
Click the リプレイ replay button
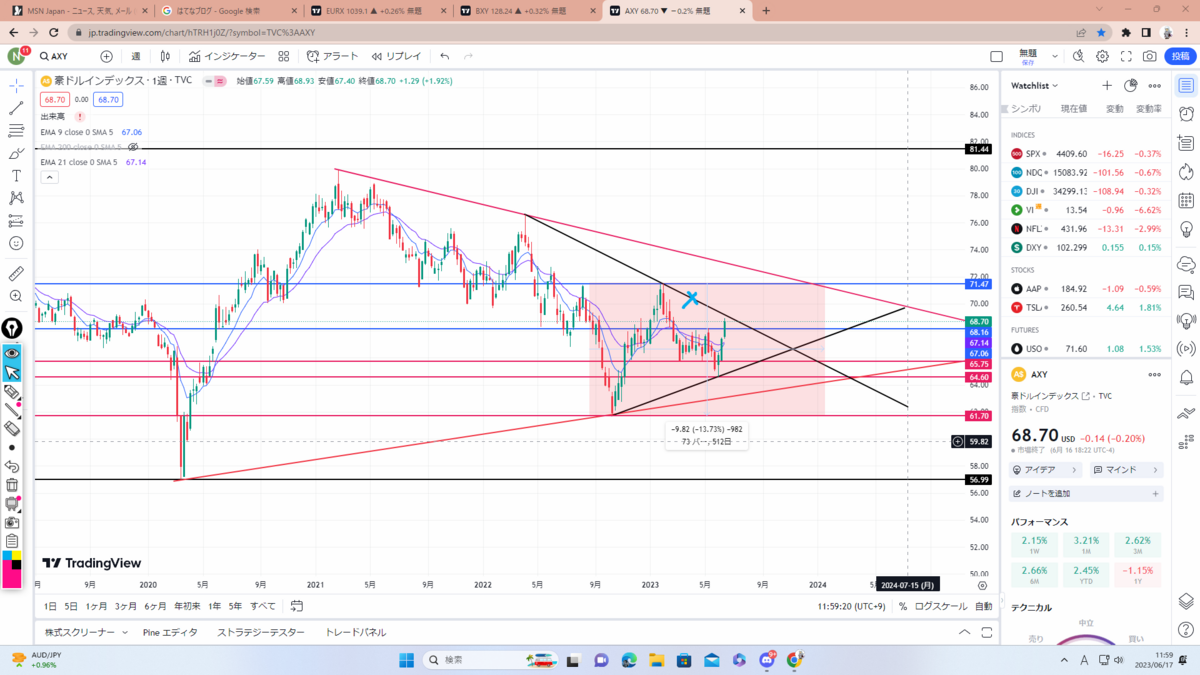pyautogui.click(x=397, y=57)
